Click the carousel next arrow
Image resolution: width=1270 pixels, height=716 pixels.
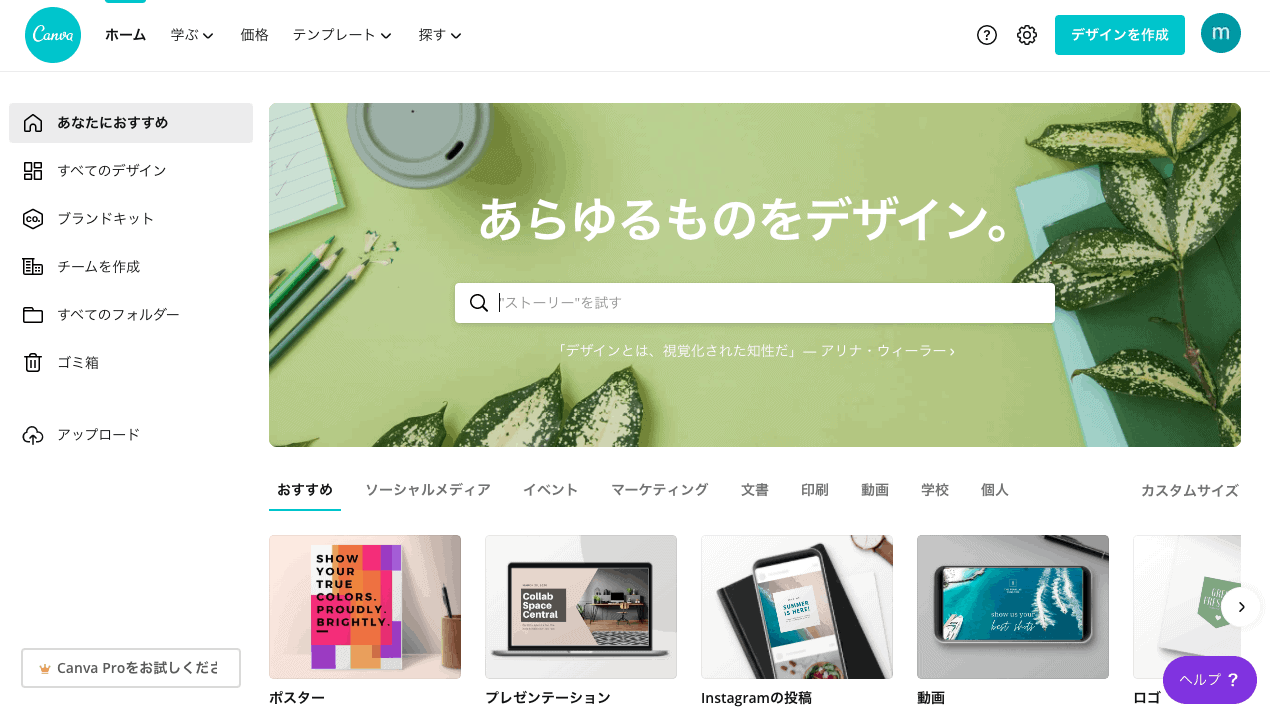1241,607
